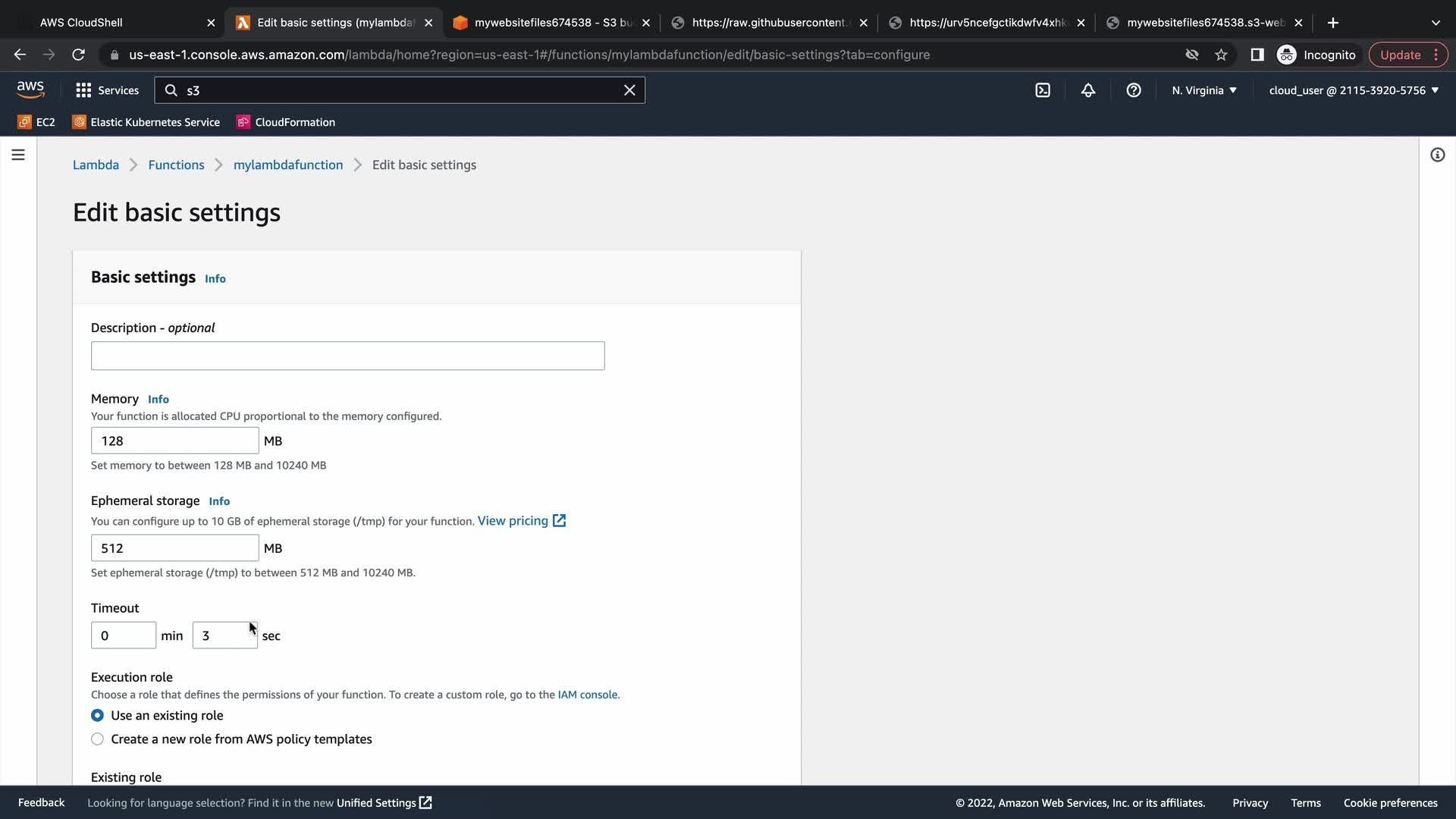Open the Services grid menu
The width and height of the screenshot is (1456, 819).
[107, 90]
